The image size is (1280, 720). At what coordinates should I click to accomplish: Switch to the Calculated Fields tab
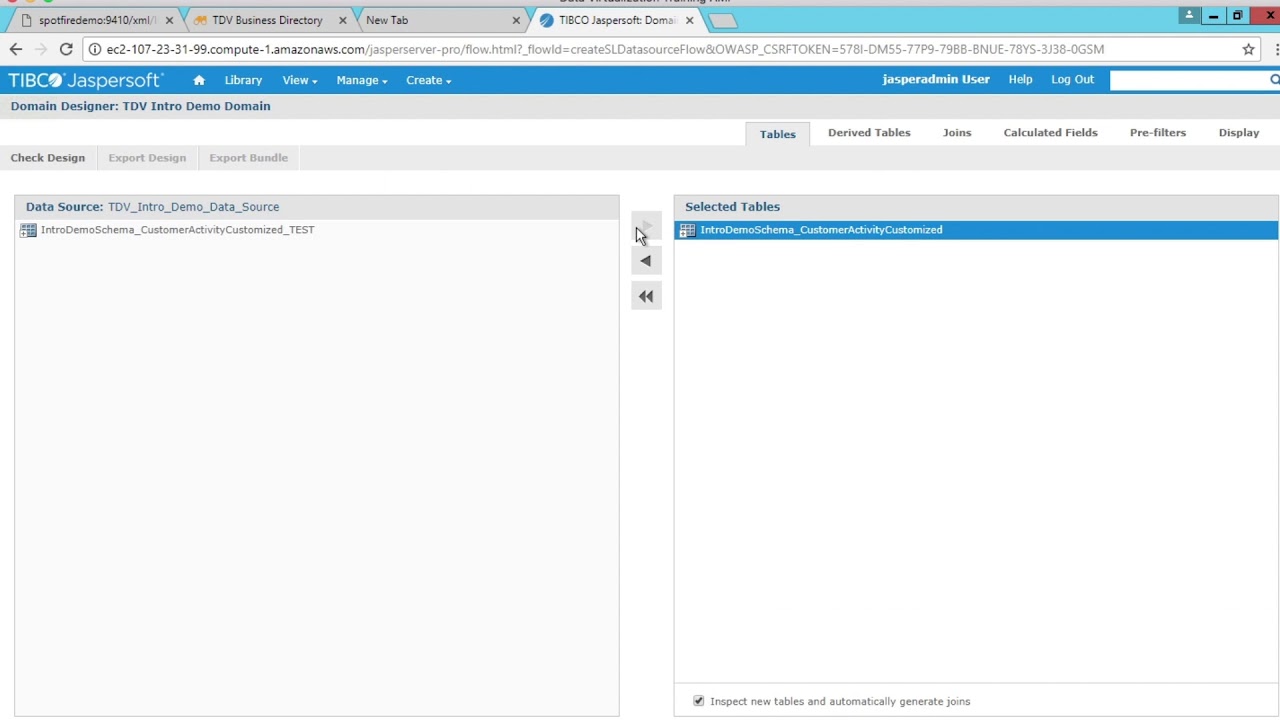(1050, 133)
